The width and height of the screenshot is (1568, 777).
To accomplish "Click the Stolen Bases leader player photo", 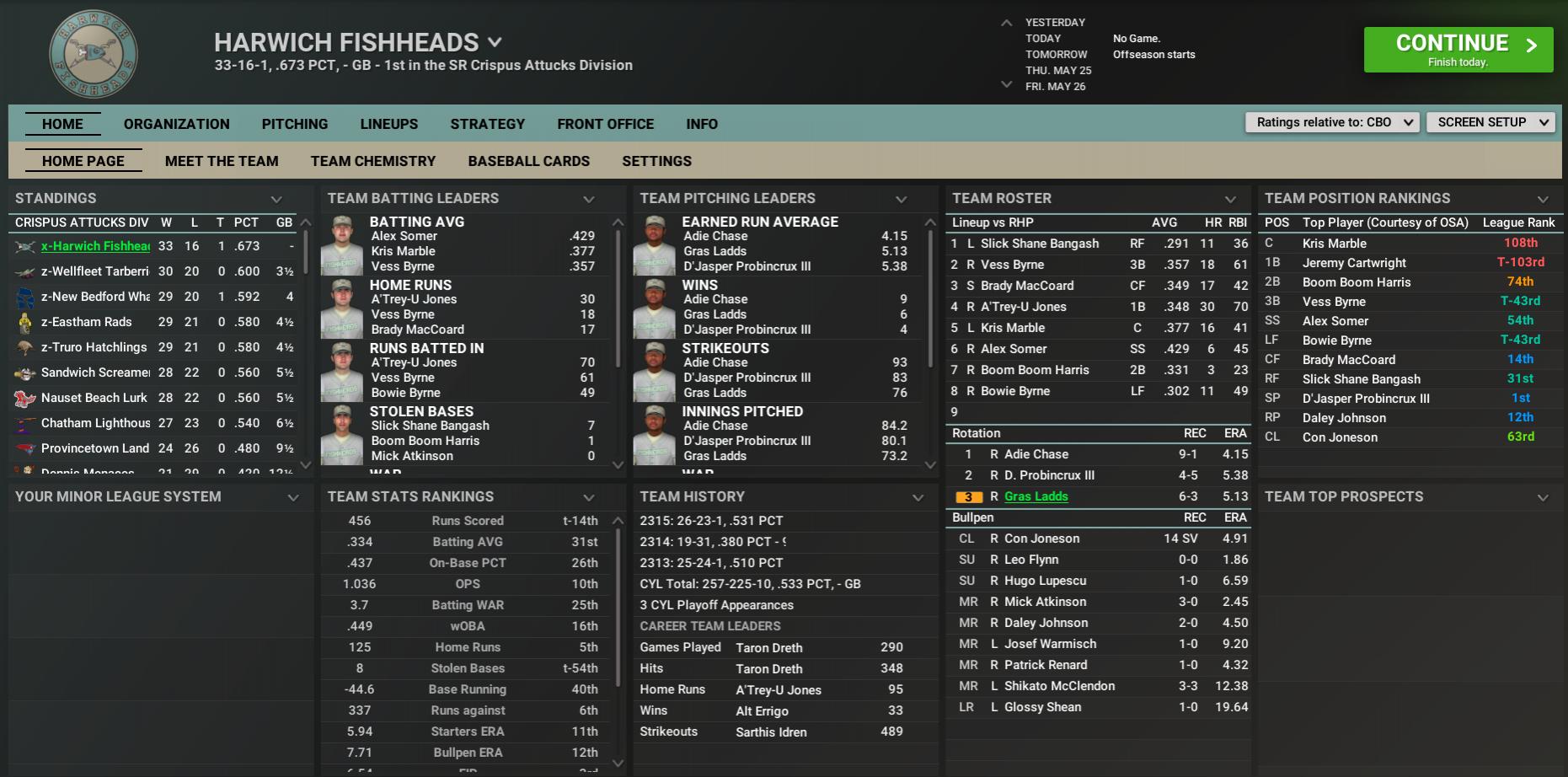I will [342, 435].
